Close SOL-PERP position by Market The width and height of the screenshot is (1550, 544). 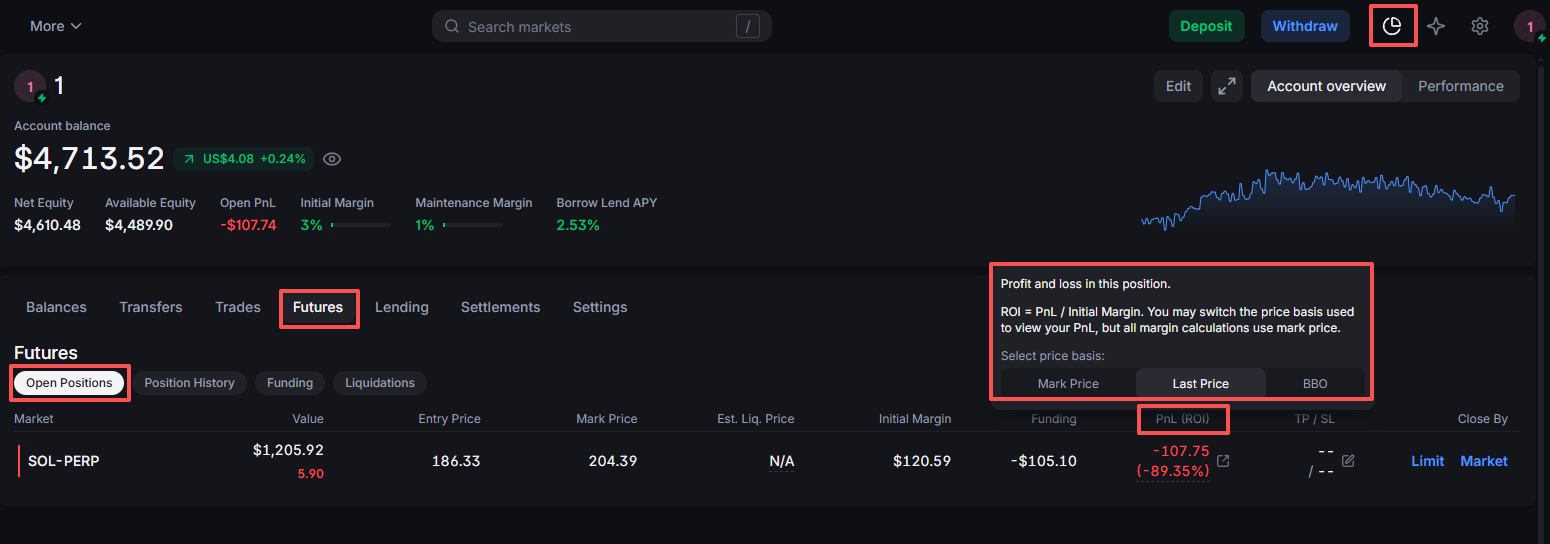click(x=1484, y=461)
